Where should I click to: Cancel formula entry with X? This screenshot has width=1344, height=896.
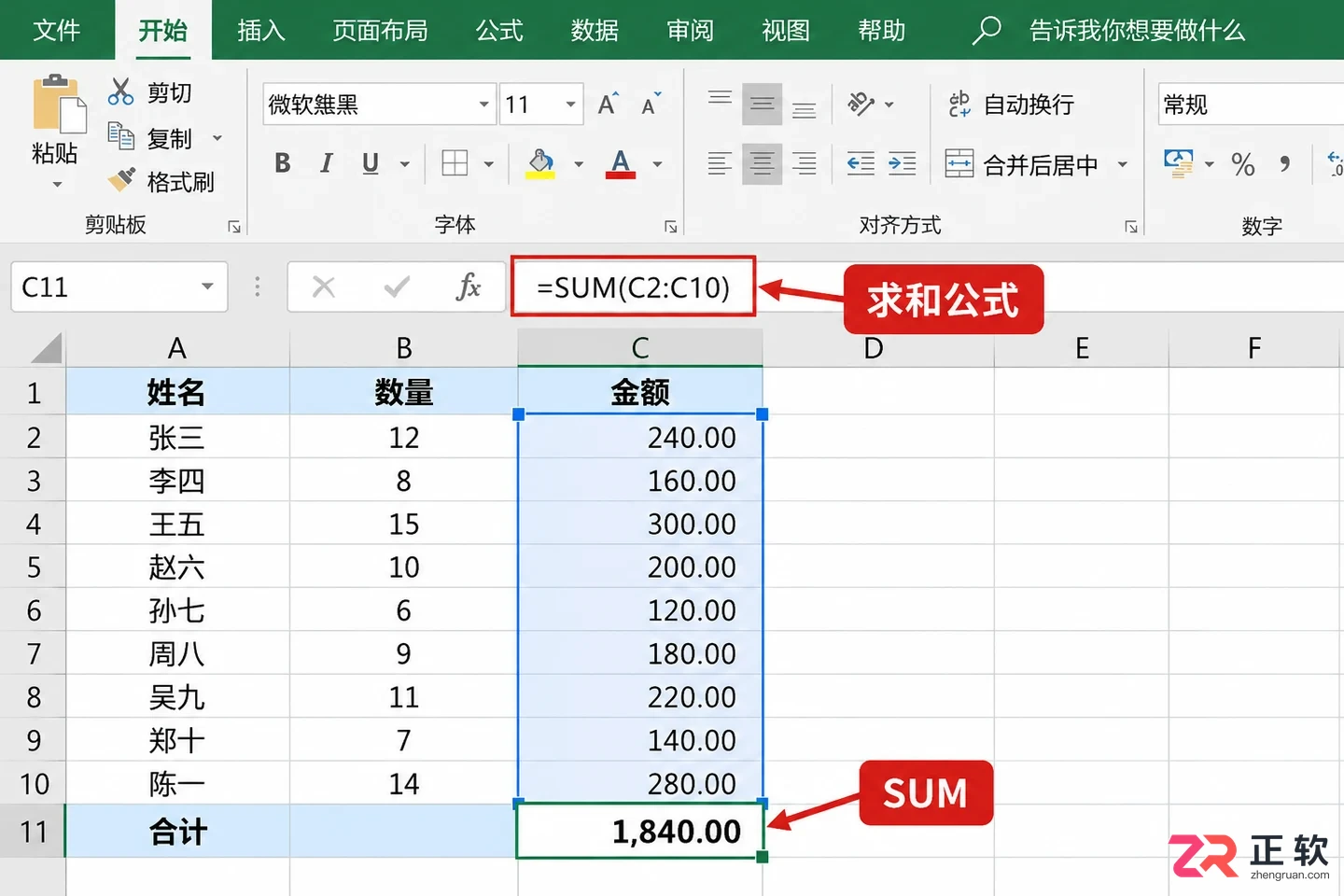324,287
